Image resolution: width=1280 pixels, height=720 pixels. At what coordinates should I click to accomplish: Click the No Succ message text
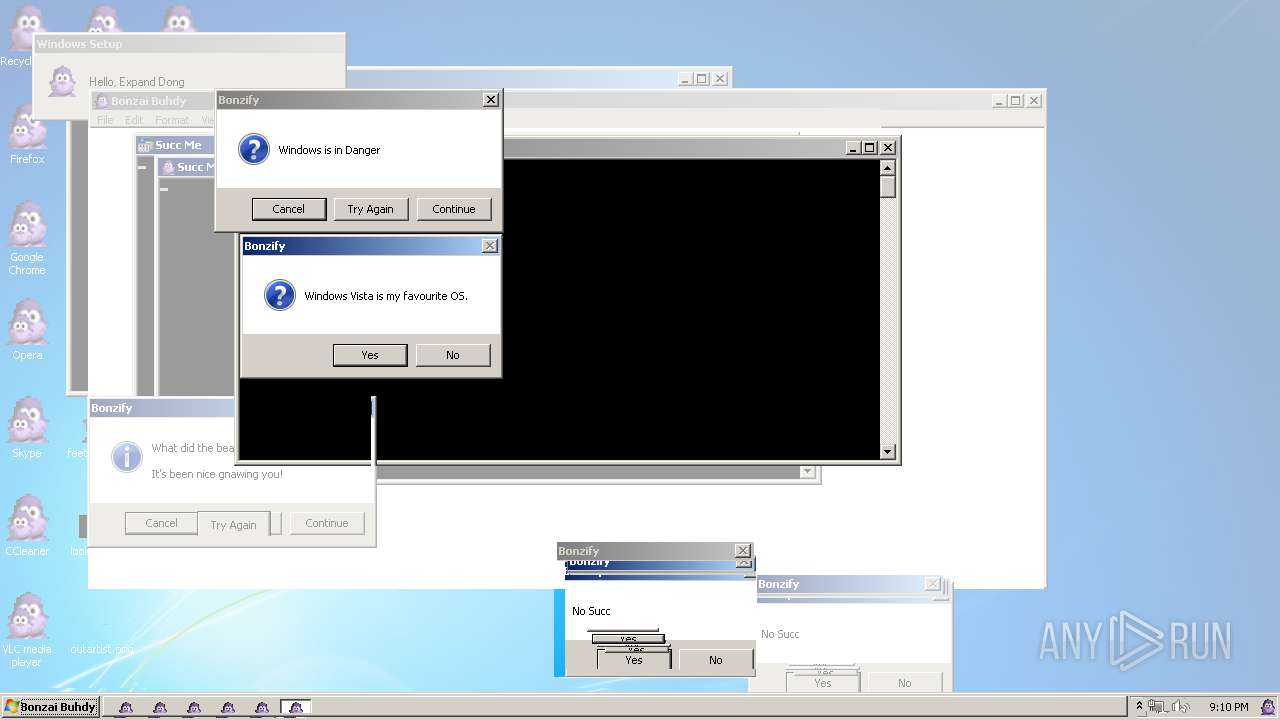[591, 611]
